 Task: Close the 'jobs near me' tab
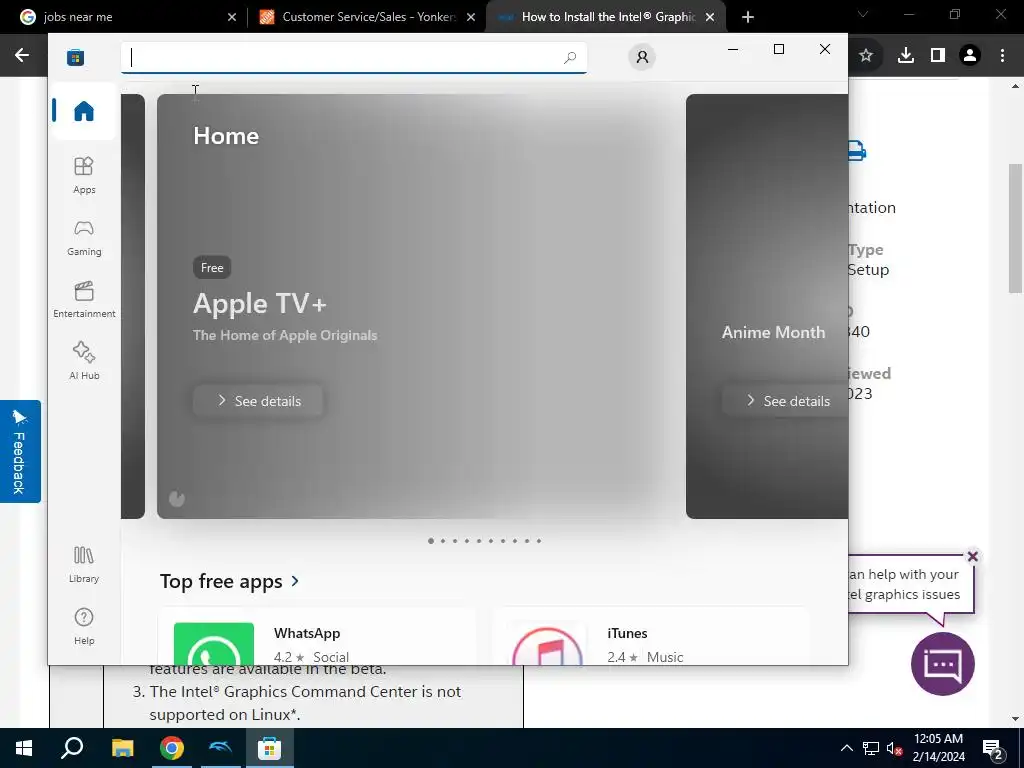point(232,17)
